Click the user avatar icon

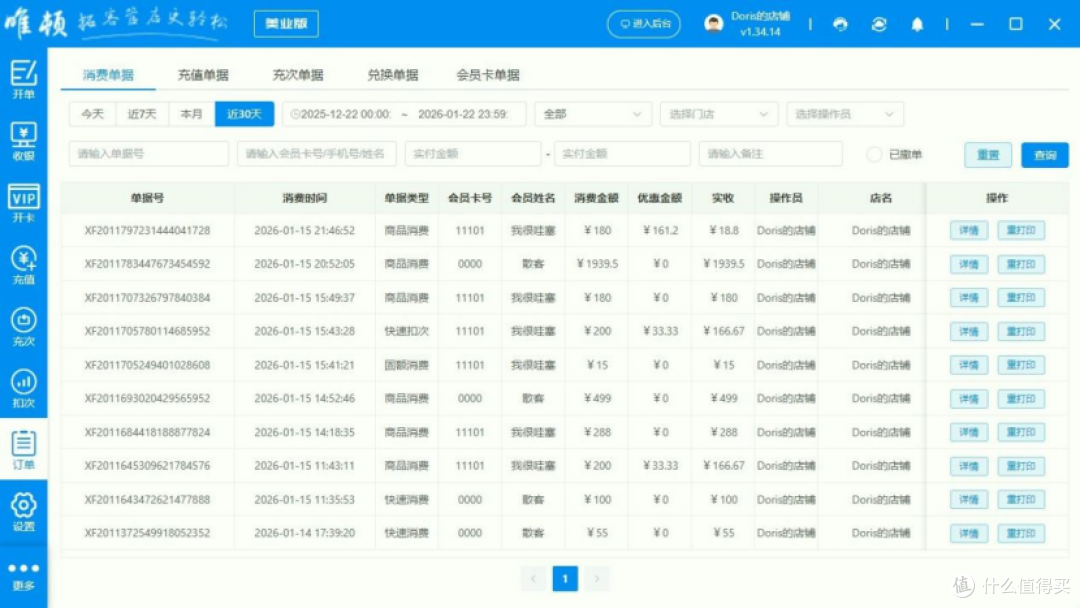tap(714, 24)
